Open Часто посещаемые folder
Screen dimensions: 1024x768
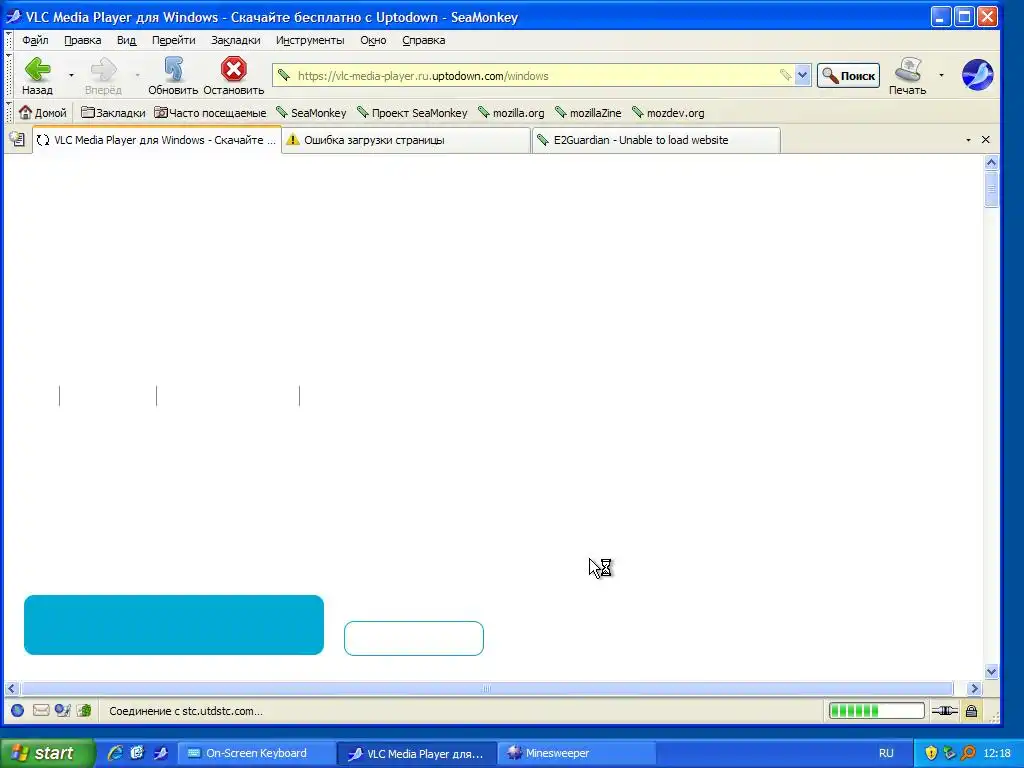click(210, 113)
